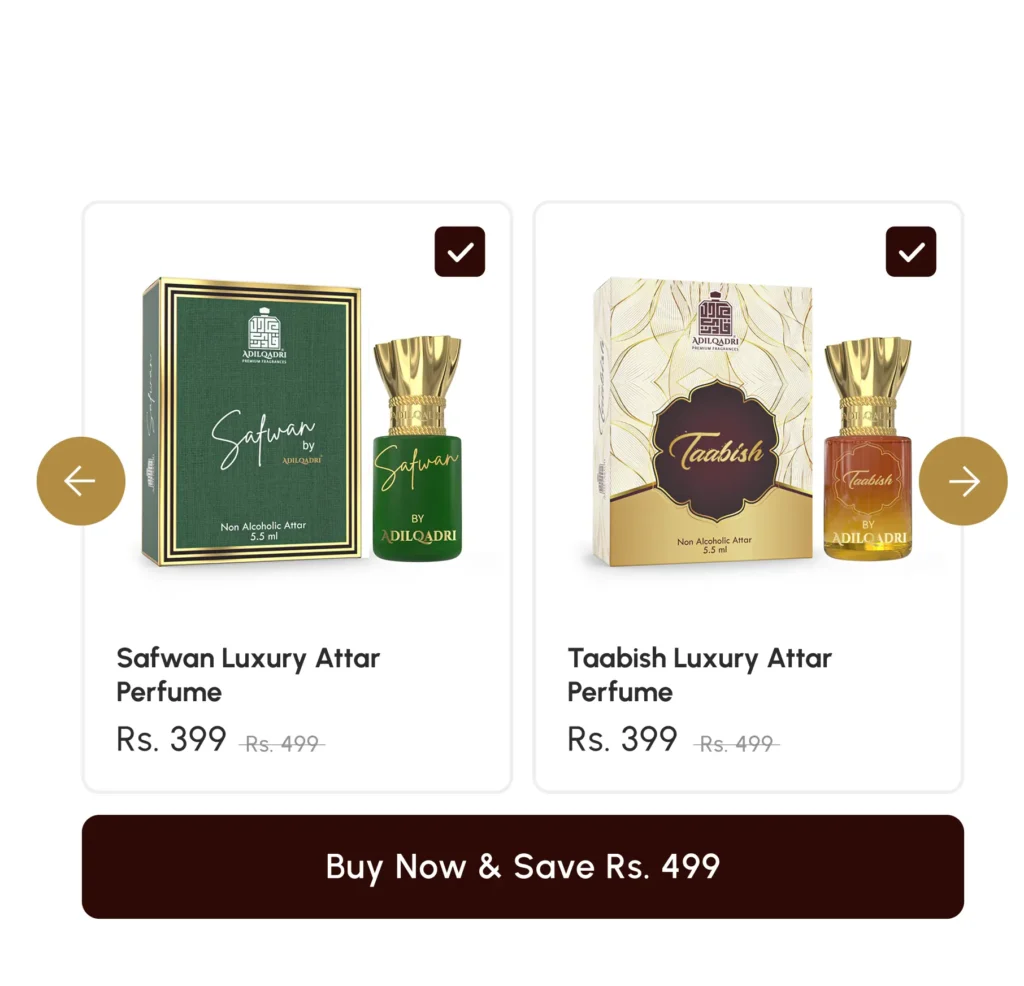The width and height of the screenshot is (1024, 986).
Task: Select the cream Taabish box image
Action: tap(703, 421)
